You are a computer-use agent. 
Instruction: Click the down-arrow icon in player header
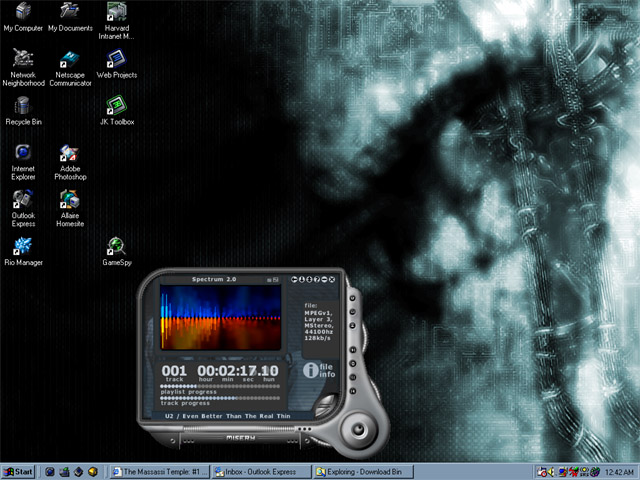coord(302,279)
